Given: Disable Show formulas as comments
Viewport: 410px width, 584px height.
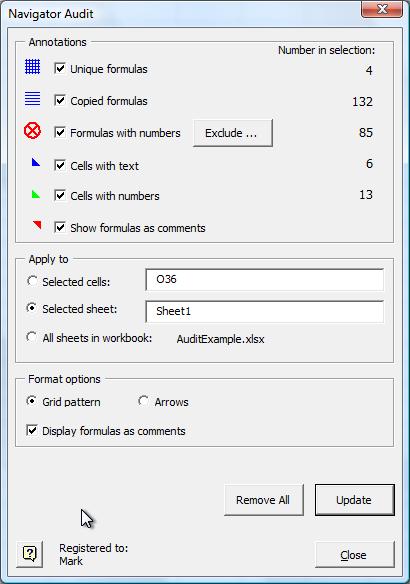Looking at the screenshot, I should 60,227.
